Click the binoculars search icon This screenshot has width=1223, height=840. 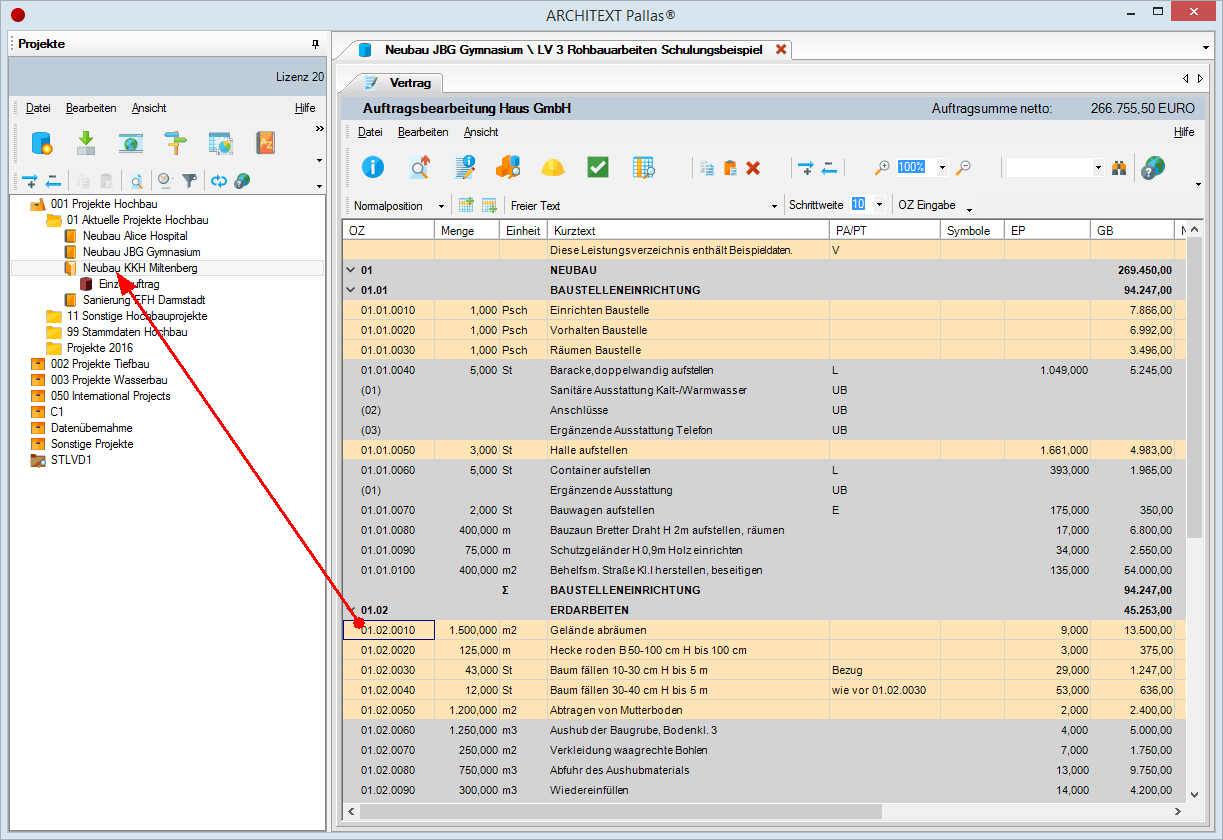coord(1119,168)
